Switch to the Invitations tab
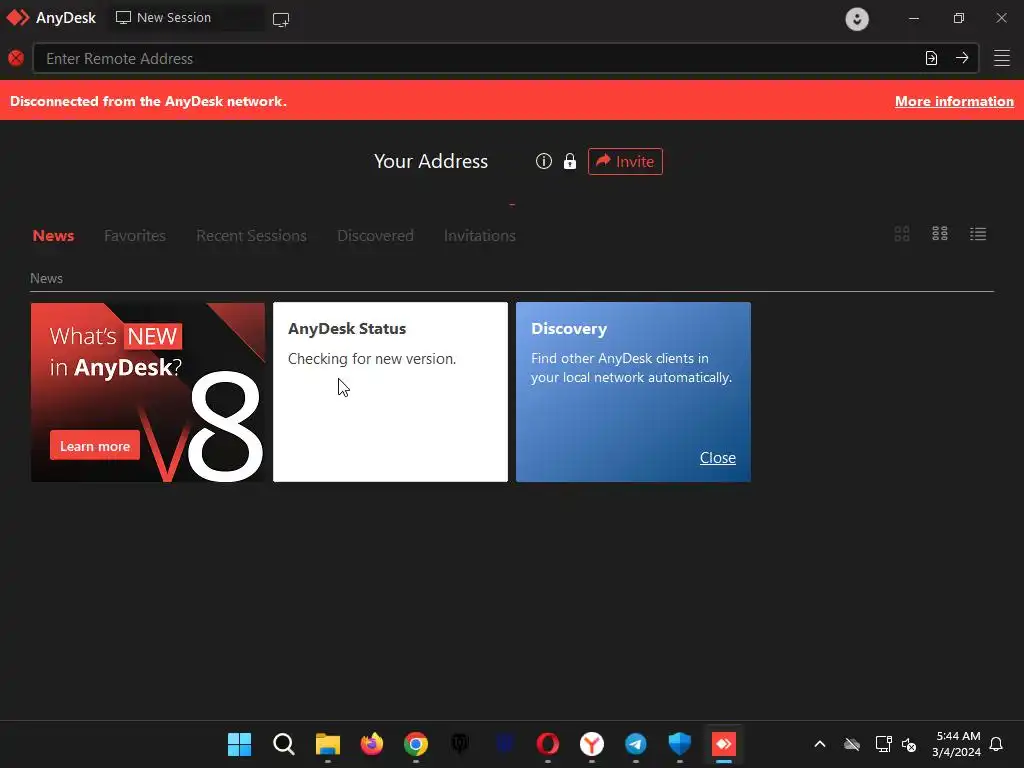The height and width of the screenshot is (768, 1024). 479,236
